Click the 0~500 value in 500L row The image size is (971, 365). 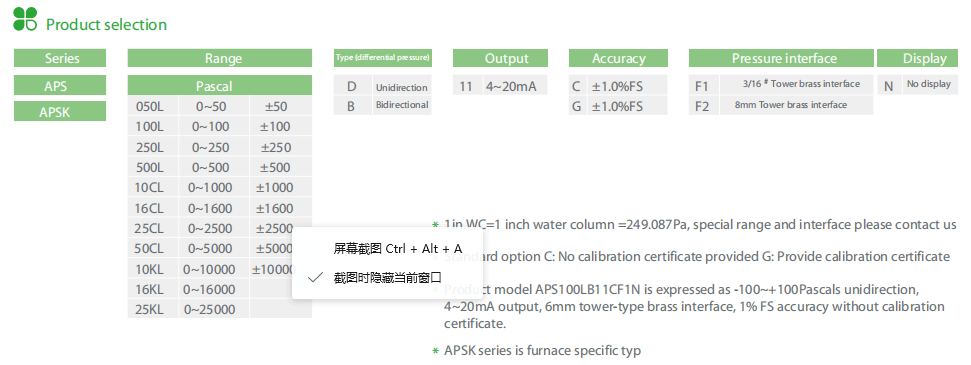click(211, 167)
